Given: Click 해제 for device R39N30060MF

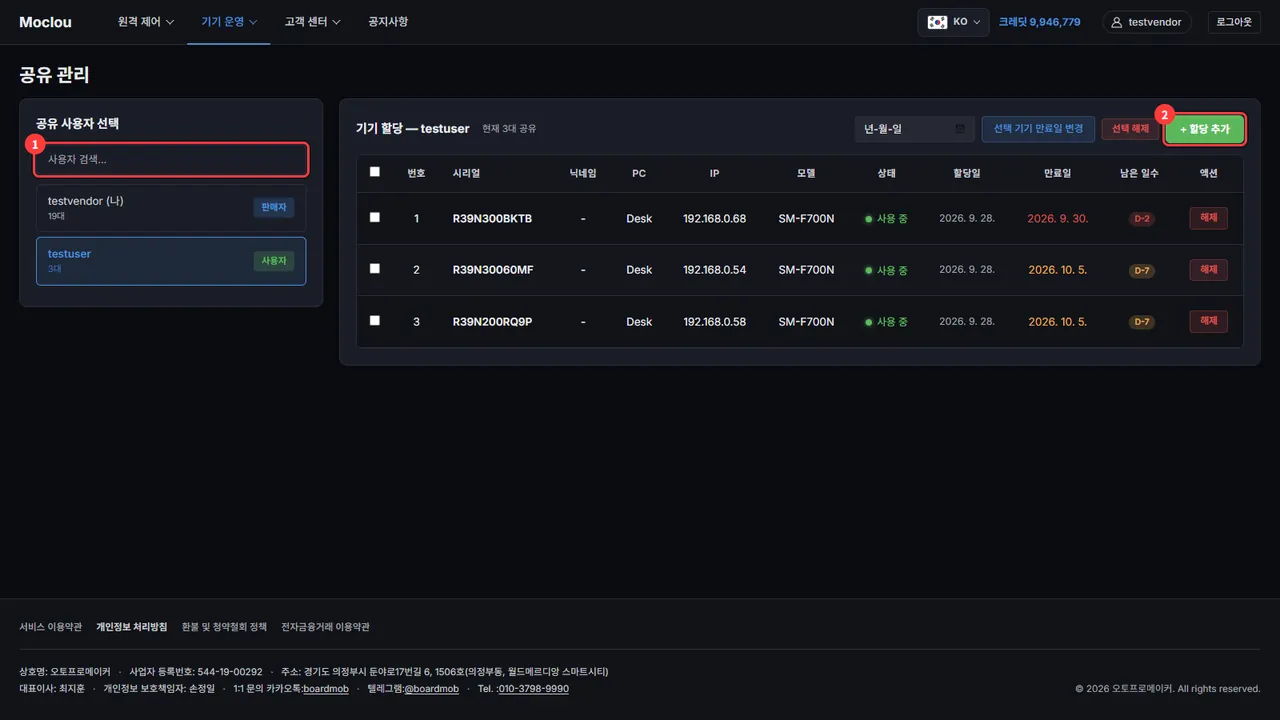Looking at the screenshot, I should [x=1208, y=270].
